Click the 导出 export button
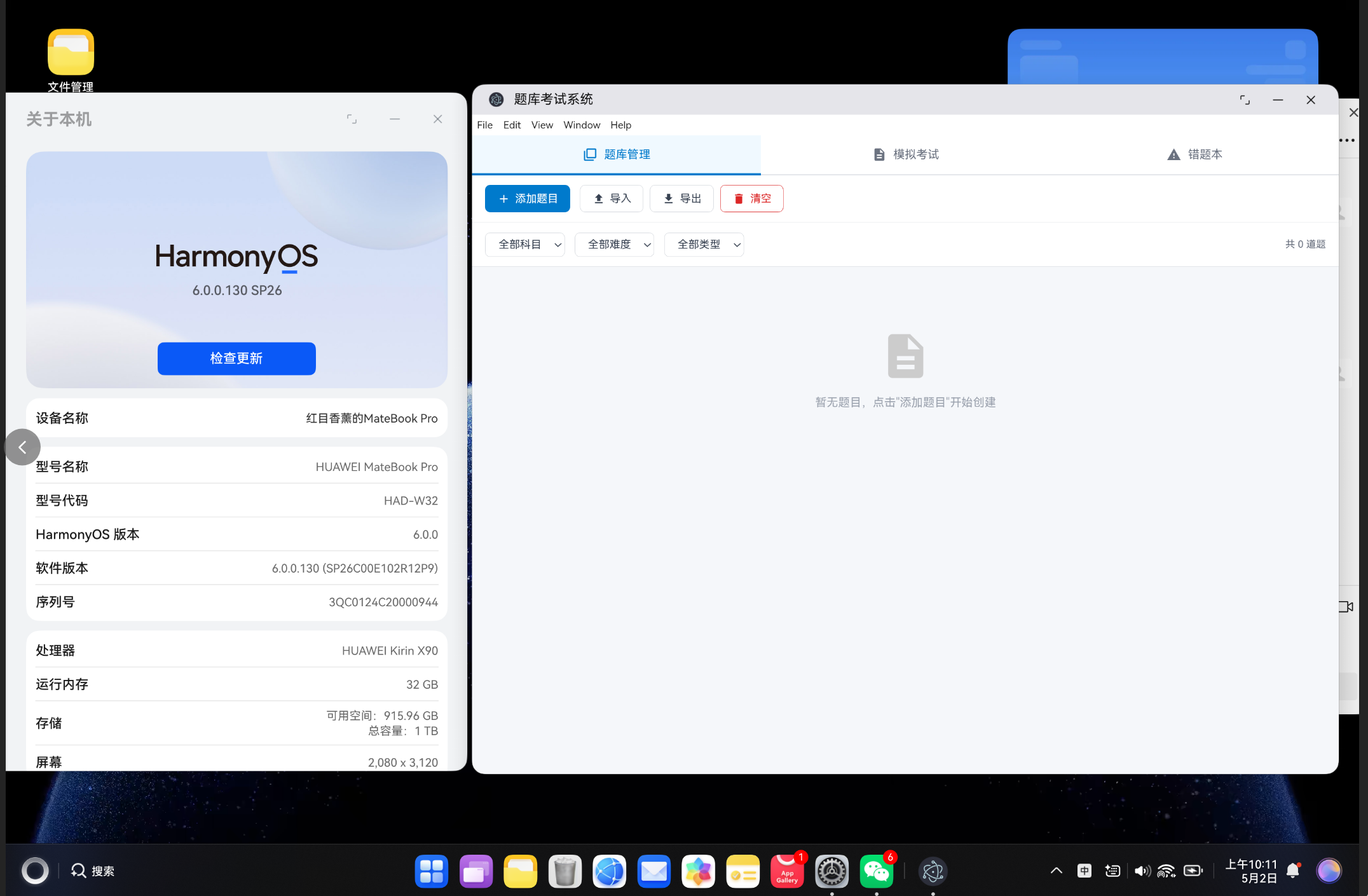 (681, 199)
